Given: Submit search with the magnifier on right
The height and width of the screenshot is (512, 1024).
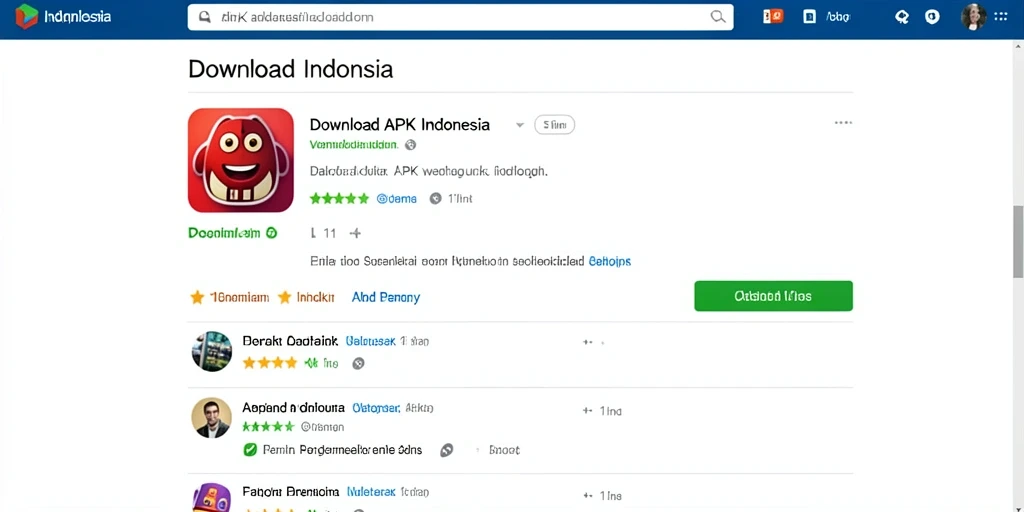Looking at the screenshot, I should pyautogui.click(x=718, y=17).
